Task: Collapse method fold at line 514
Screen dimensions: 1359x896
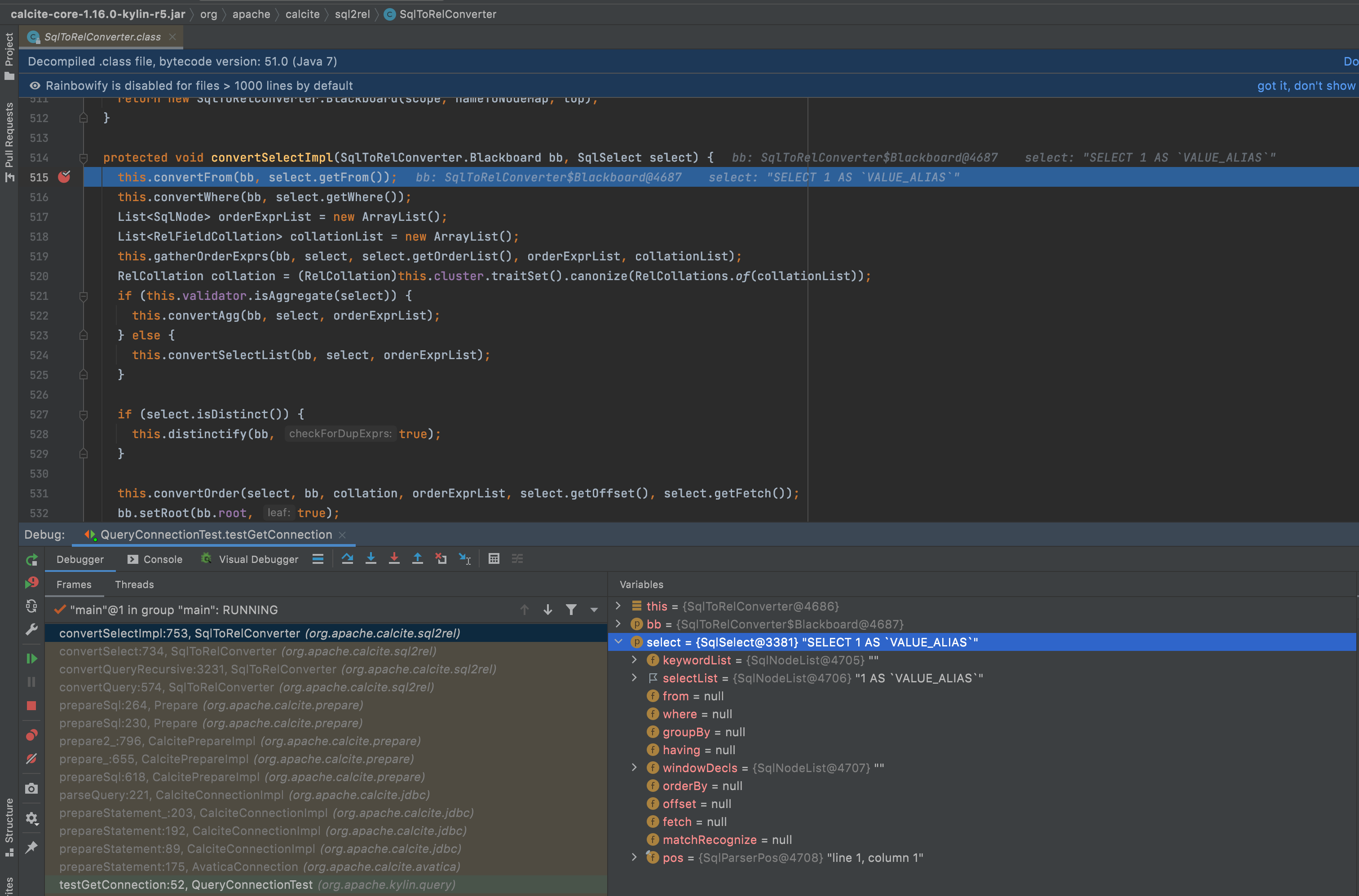Action: pyautogui.click(x=84, y=158)
